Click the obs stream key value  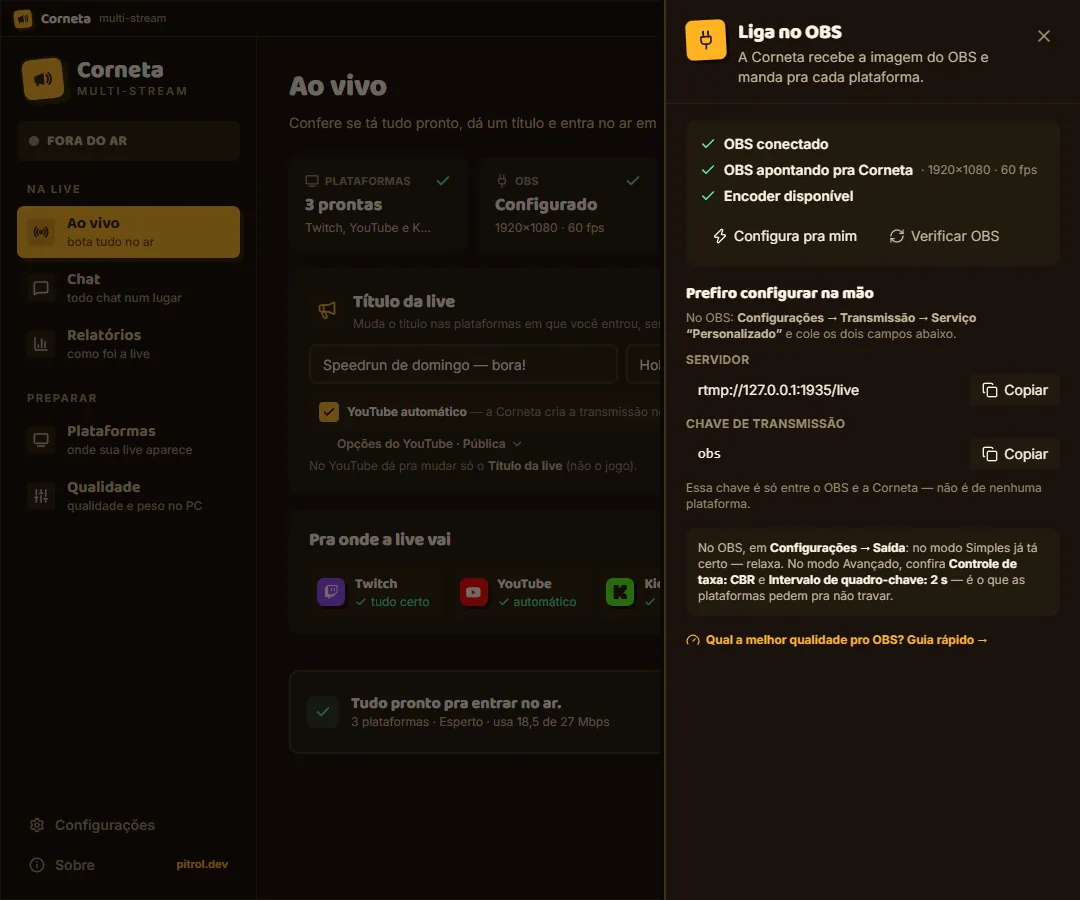click(709, 454)
